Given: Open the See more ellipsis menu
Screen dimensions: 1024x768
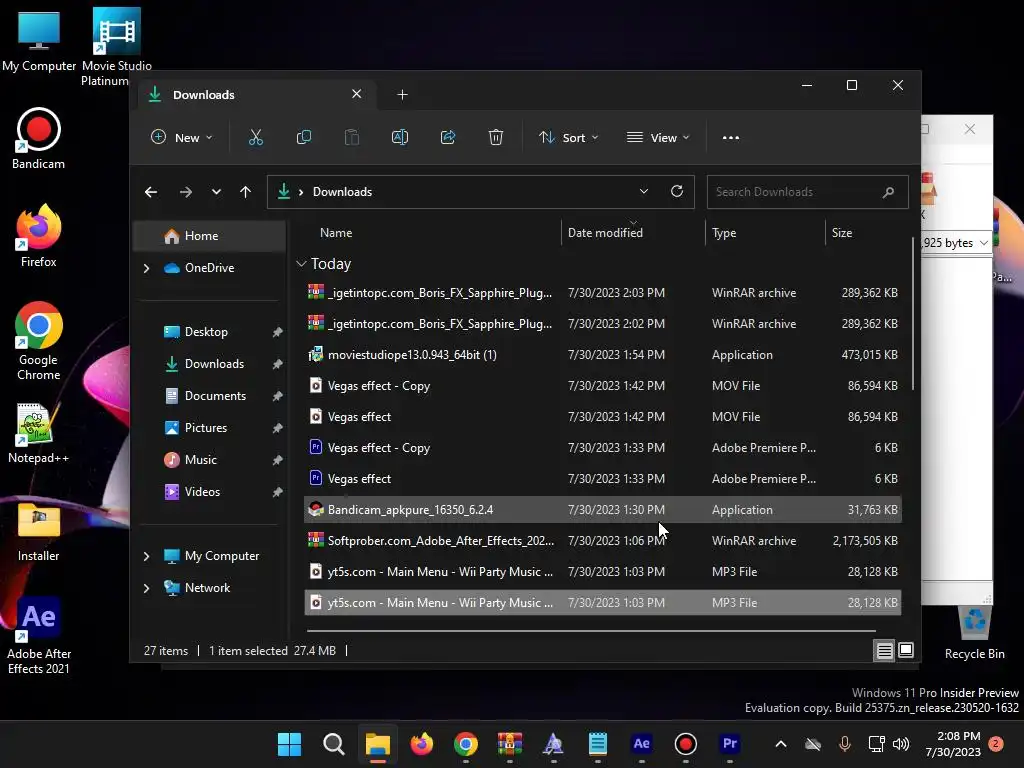Looking at the screenshot, I should click(731, 138).
